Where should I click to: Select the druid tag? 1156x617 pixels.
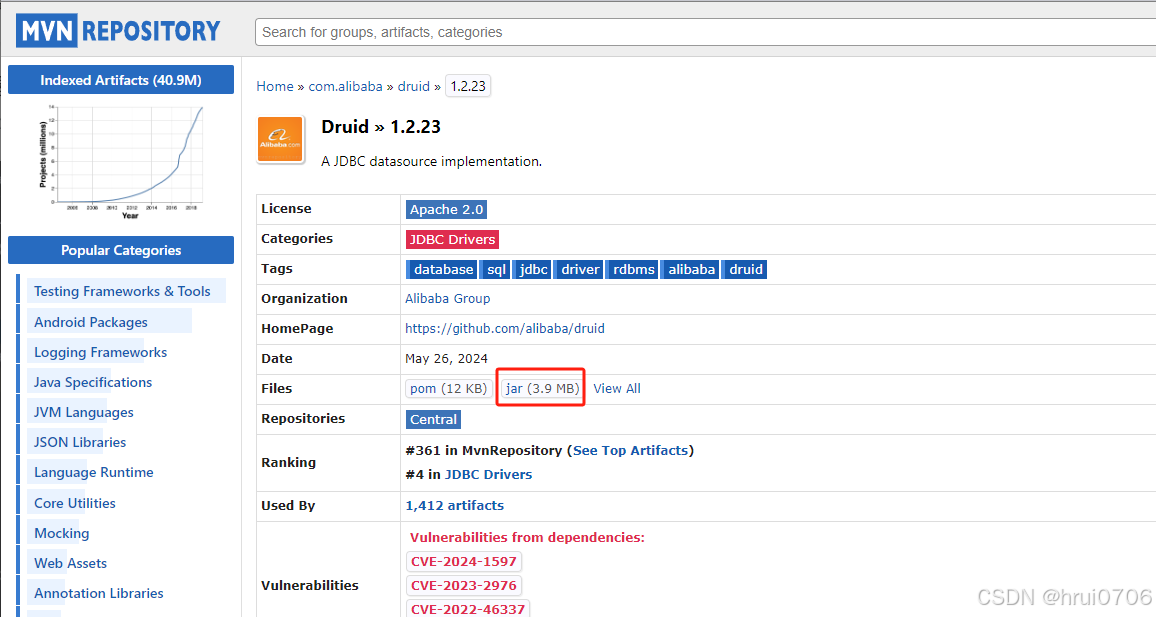[745, 270]
